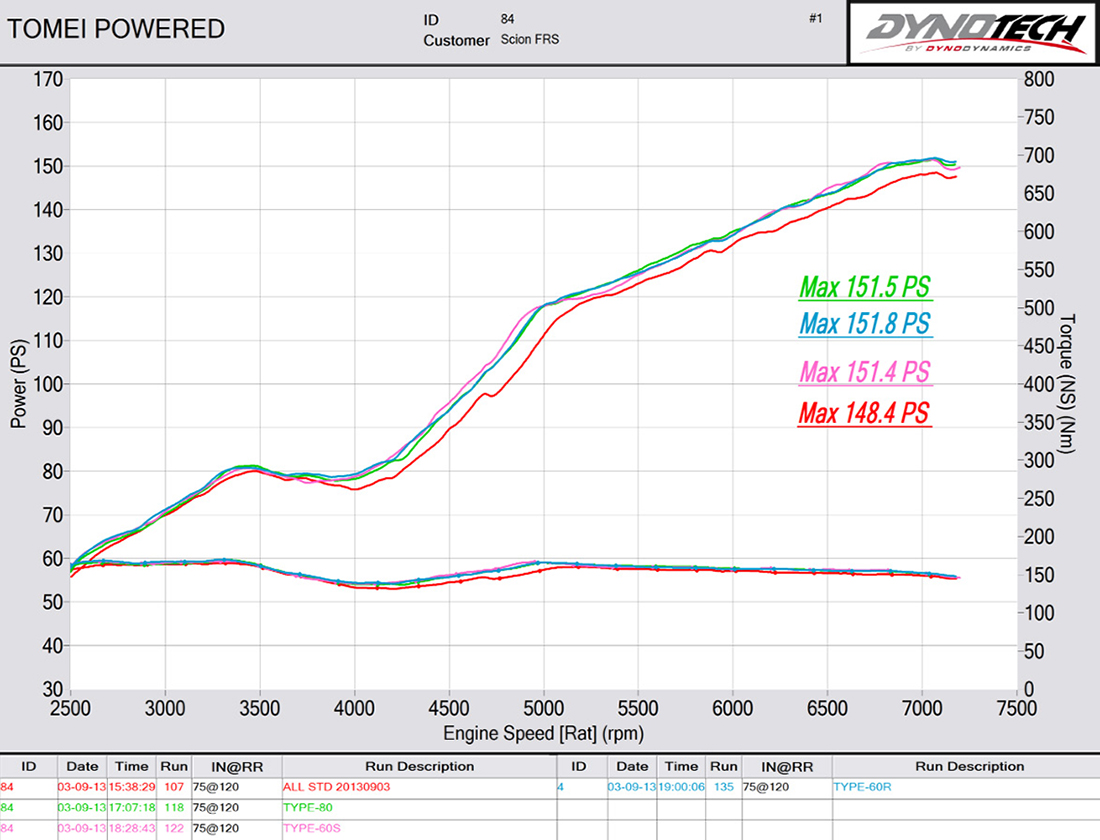Click the Scion FRS customer field
The width and height of the screenshot is (1100, 840).
click(528, 40)
